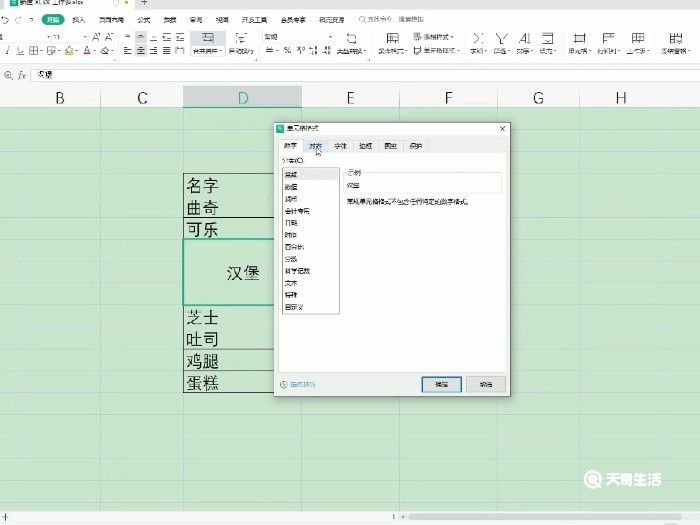Click the formula bar input field

pyautogui.click(x=365, y=75)
